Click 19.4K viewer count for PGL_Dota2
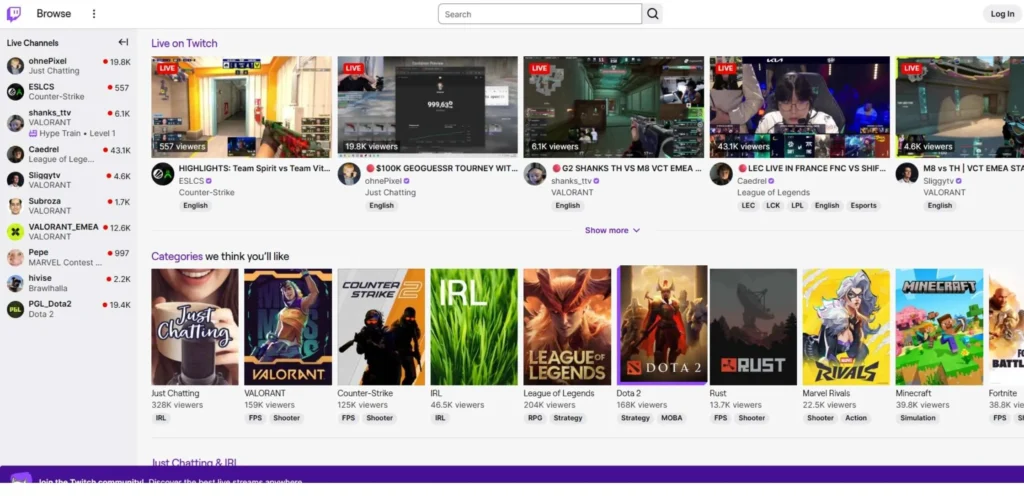 pyautogui.click(x=120, y=304)
